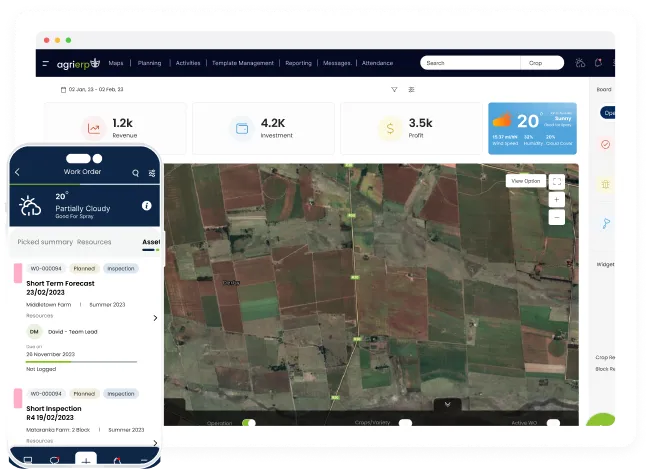Click the David - Team Lead text
Screen dimensions: 651x469
(73, 332)
